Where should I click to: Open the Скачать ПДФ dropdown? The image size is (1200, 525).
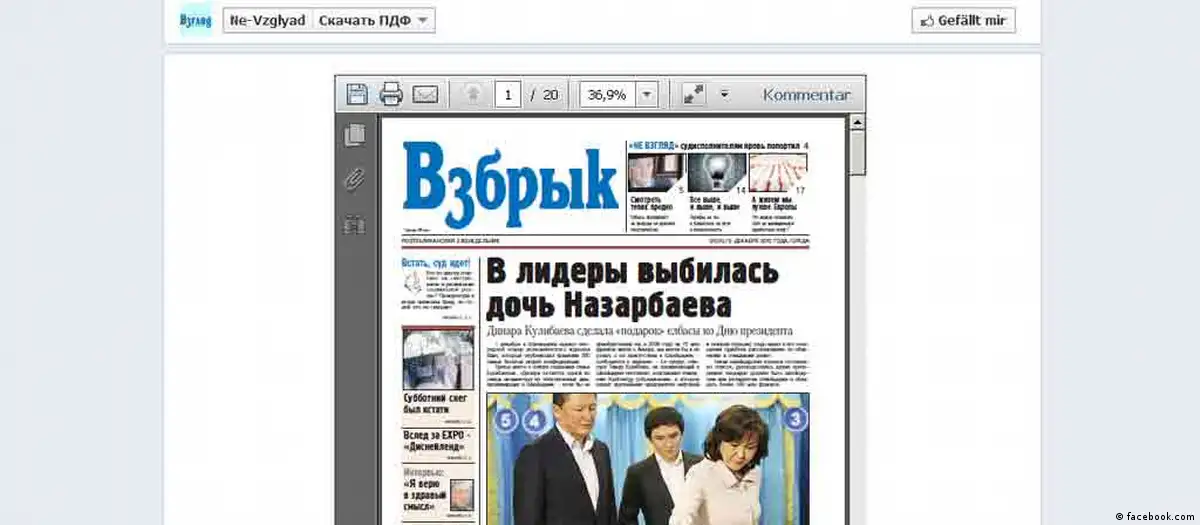pos(373,20)
